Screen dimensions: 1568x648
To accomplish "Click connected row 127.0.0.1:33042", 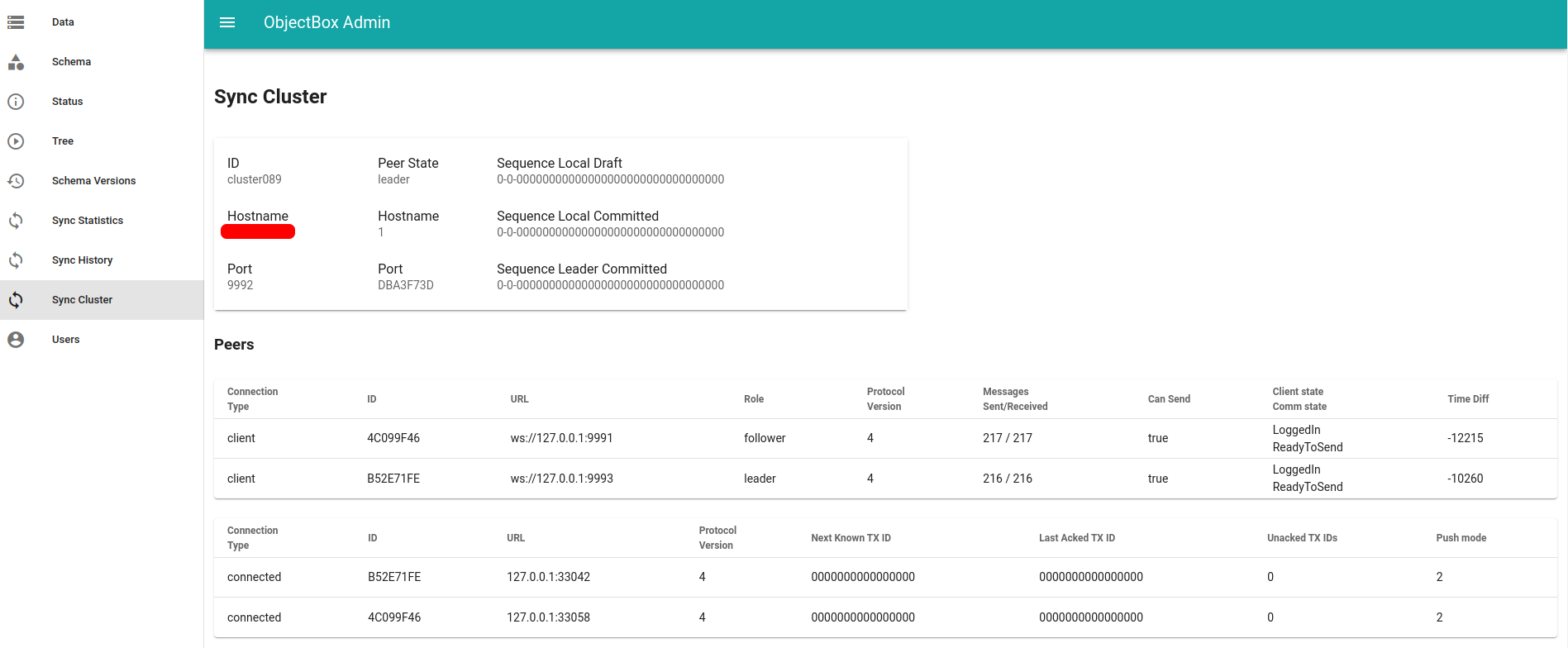I will point(548,577).
